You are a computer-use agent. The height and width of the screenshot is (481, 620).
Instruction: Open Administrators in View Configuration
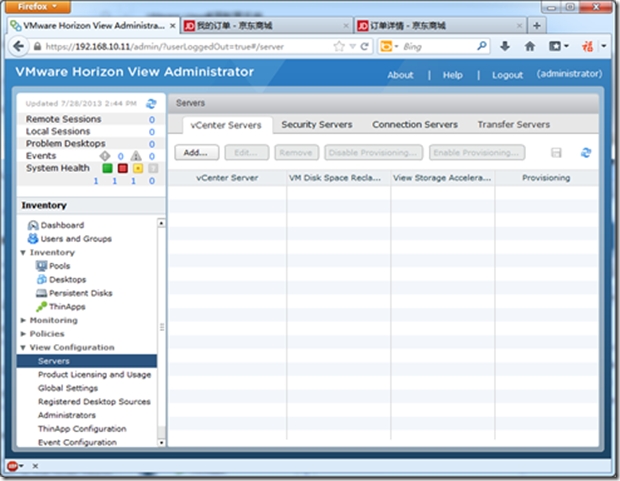[67, 415]
